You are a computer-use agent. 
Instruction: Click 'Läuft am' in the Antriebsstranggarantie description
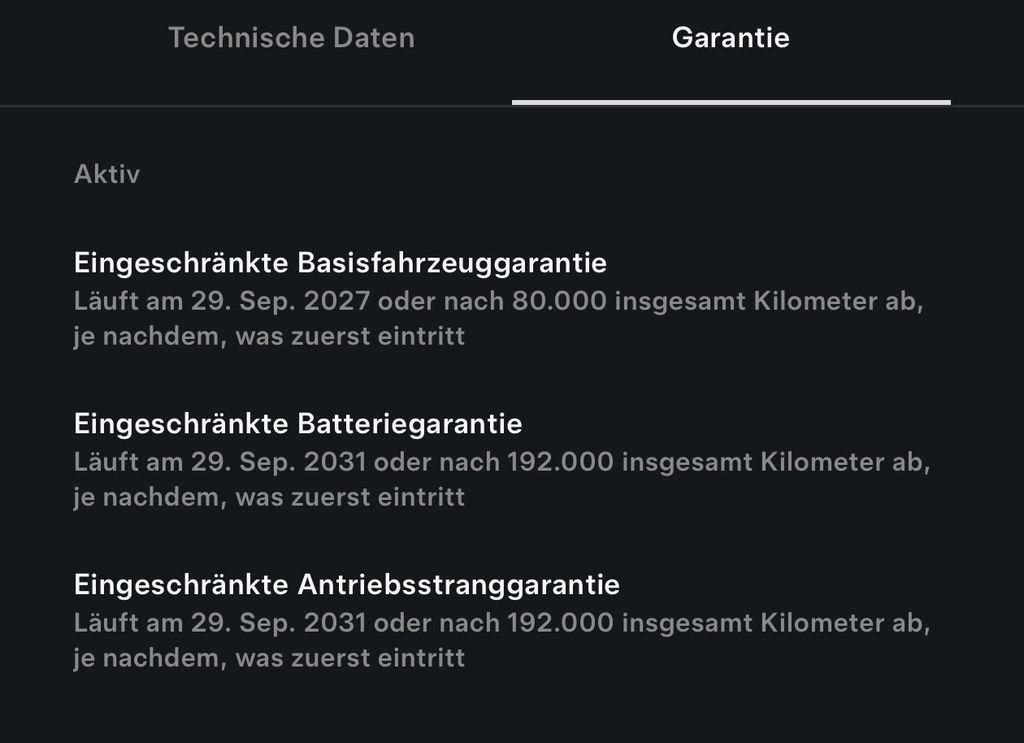pyautogui.click(x=128, y=623)
